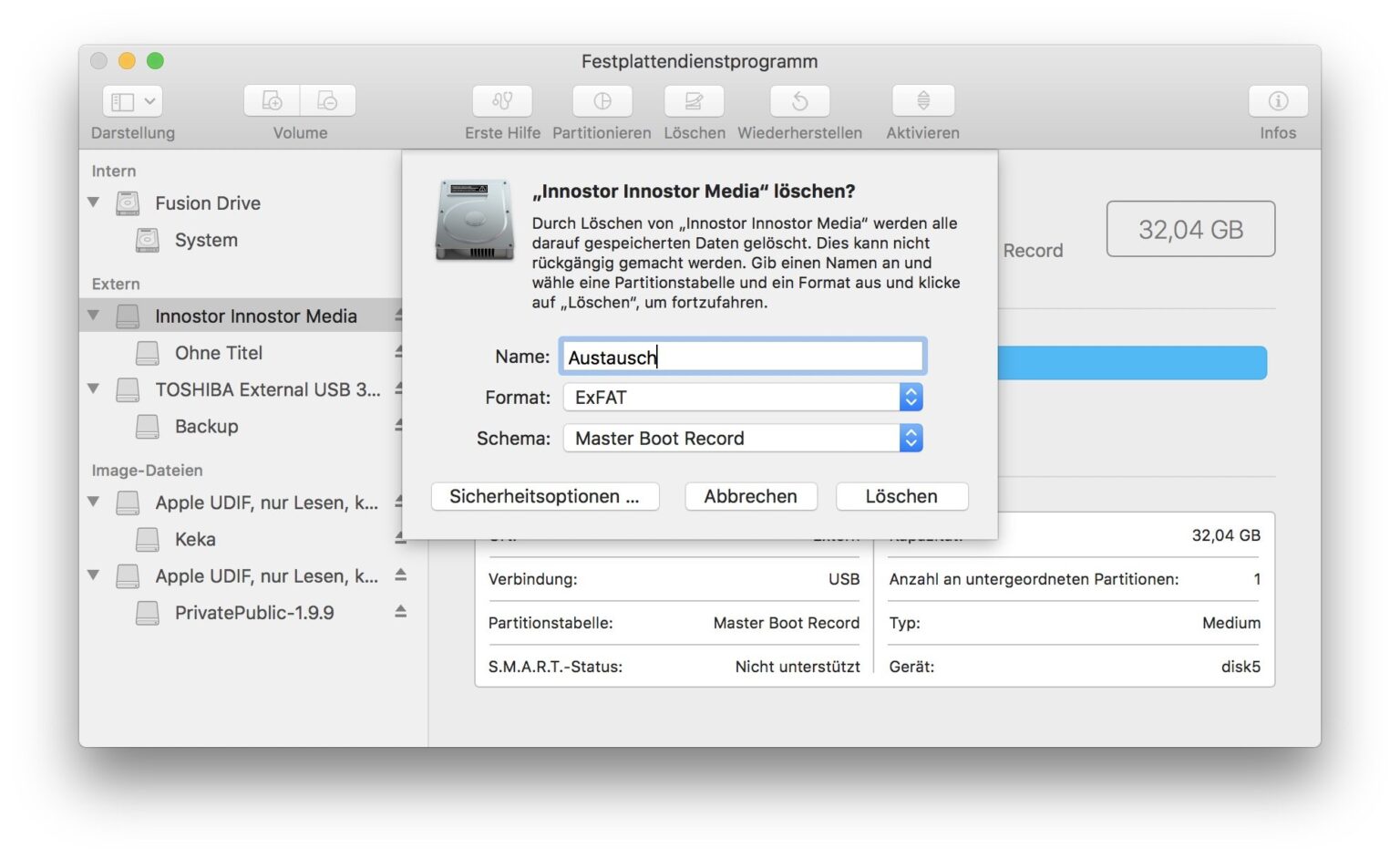Collapse the Fusion Drive disclosure triangle
Viewport: 1400px width, 860px height.
point(94,202)
